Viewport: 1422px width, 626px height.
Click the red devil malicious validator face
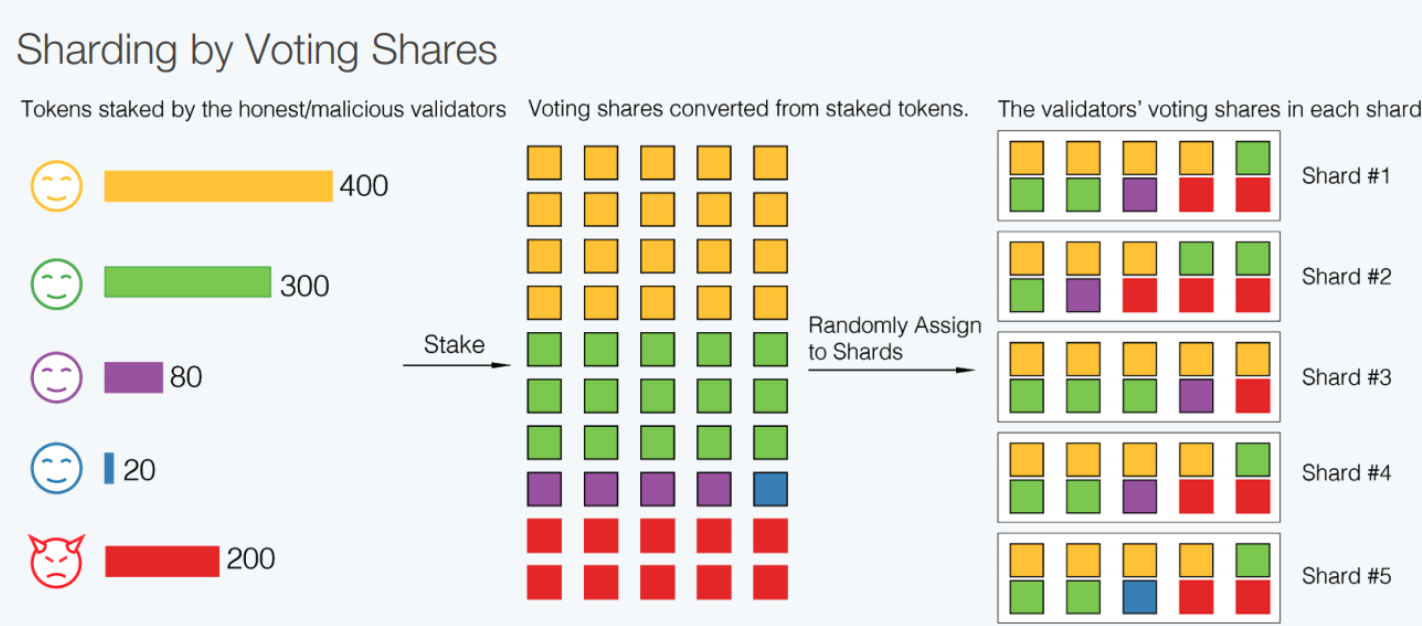click(57, 559)
